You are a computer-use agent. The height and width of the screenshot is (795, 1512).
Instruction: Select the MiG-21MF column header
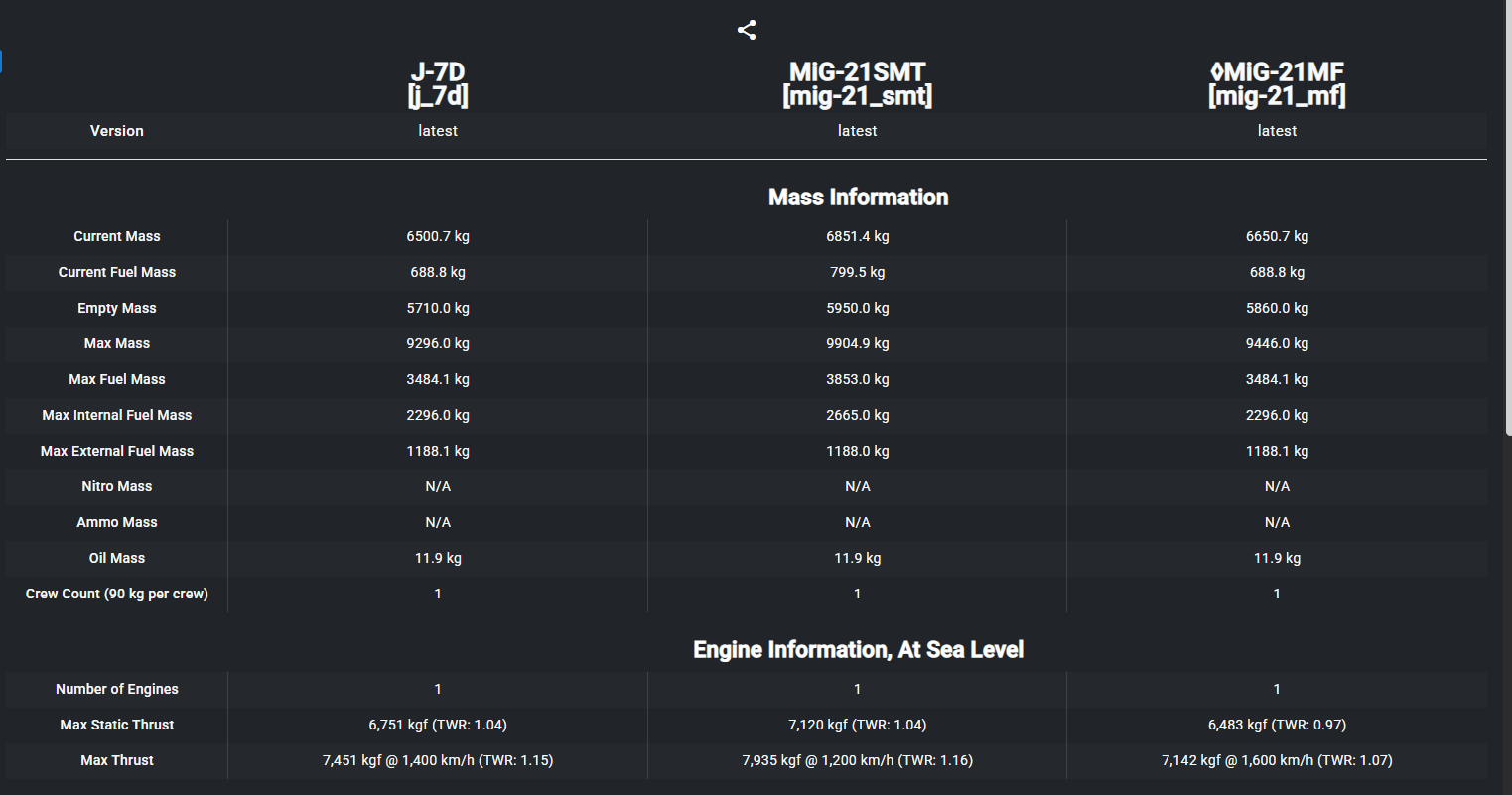[x=1277, y=83]
